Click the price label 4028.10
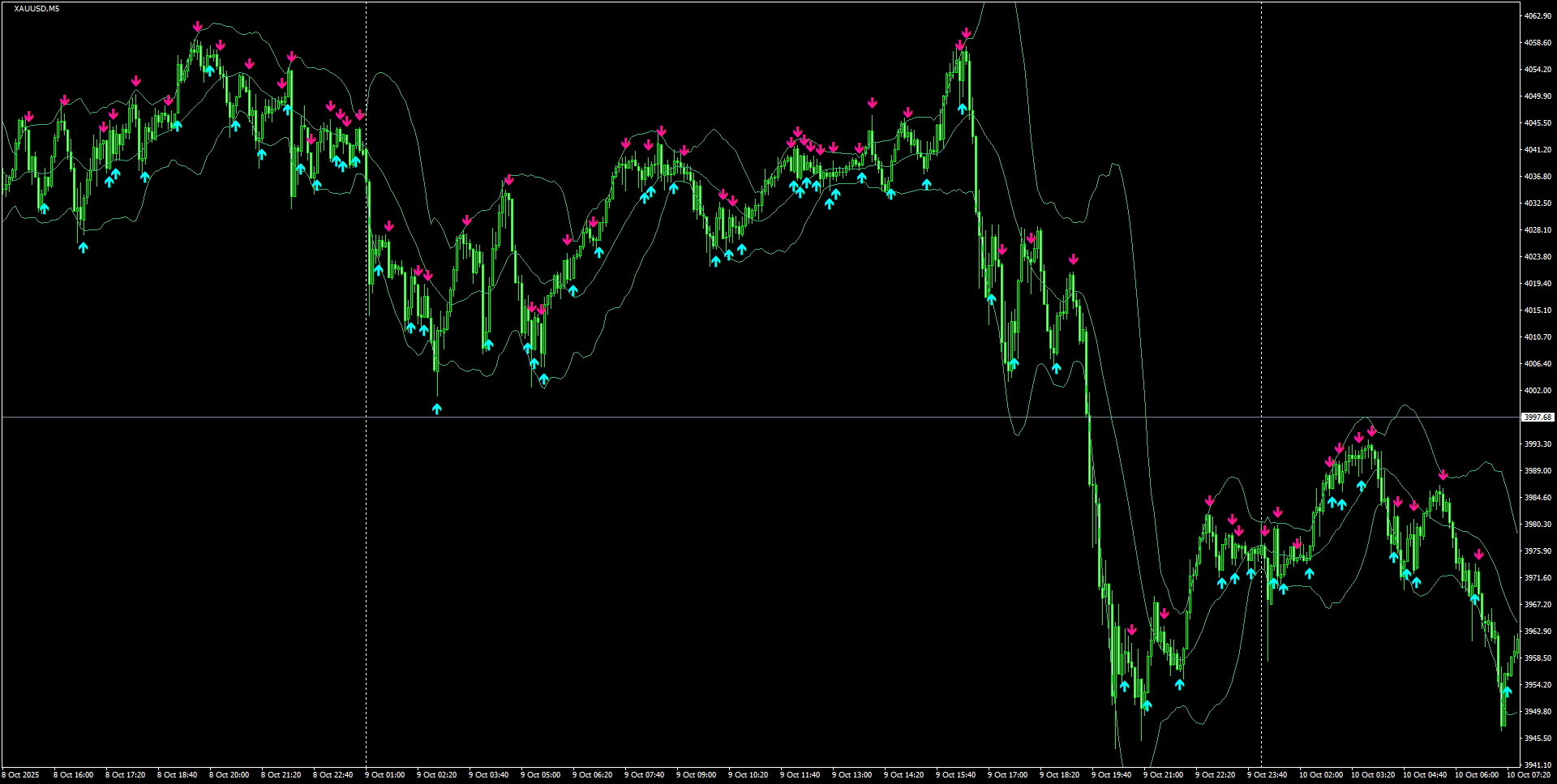This screenshot has height=784, width=1557. point(1538,230)
